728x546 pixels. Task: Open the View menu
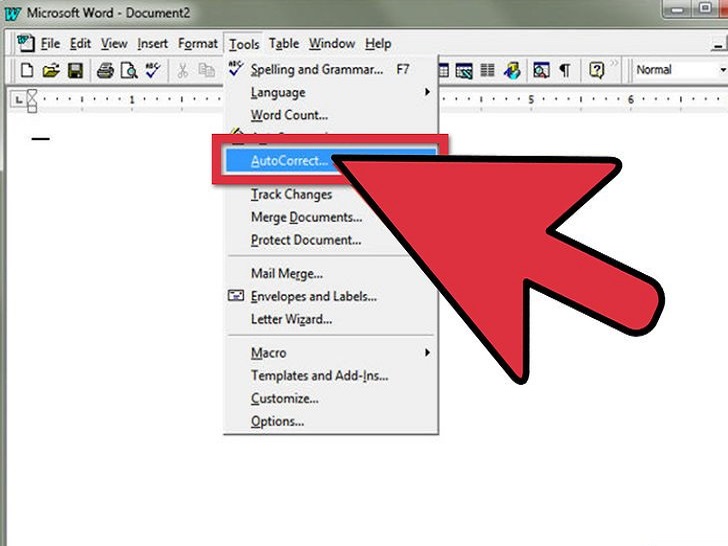point(114,44)
